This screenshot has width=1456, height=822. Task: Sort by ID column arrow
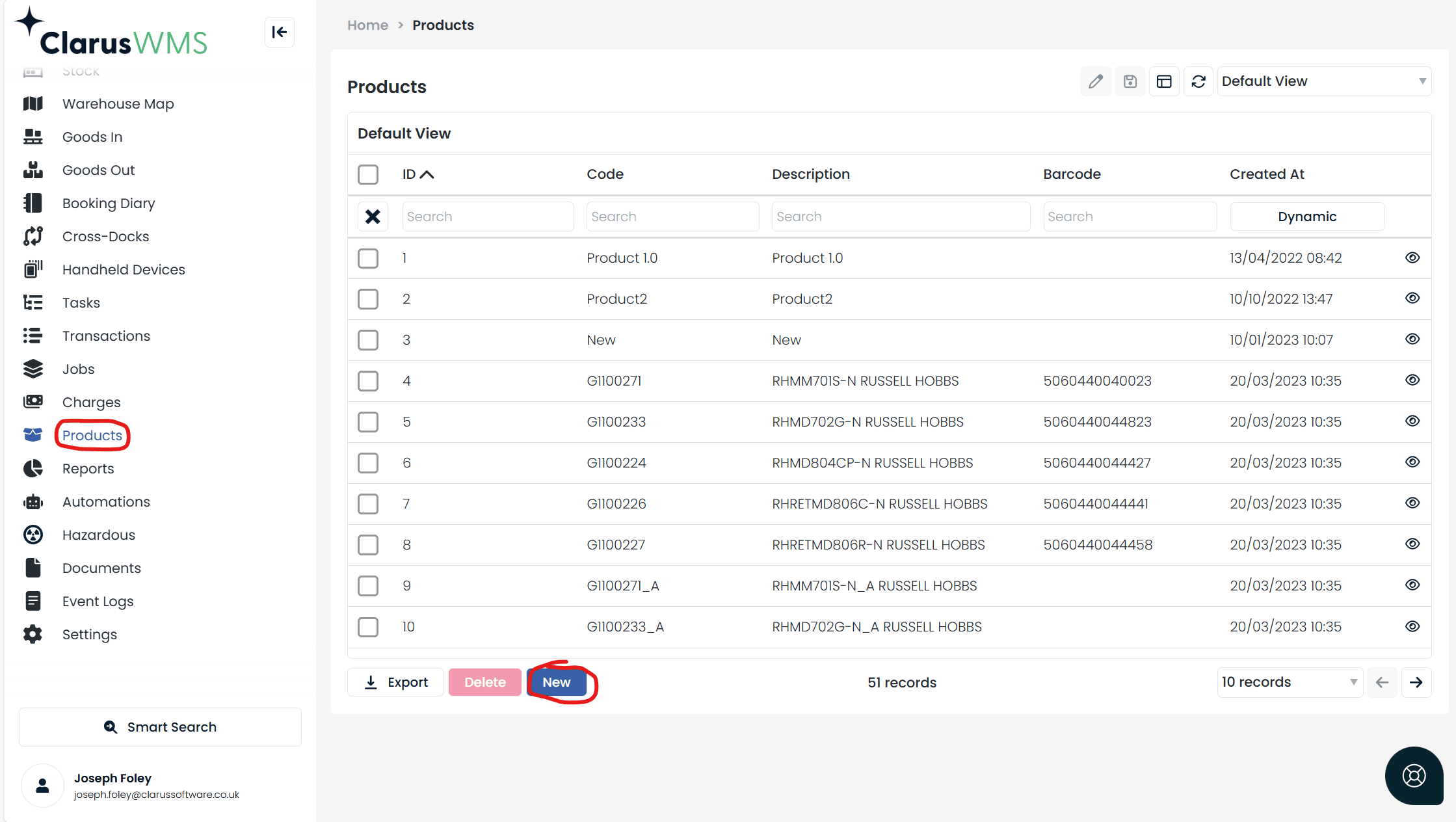(x=427, y=174)
